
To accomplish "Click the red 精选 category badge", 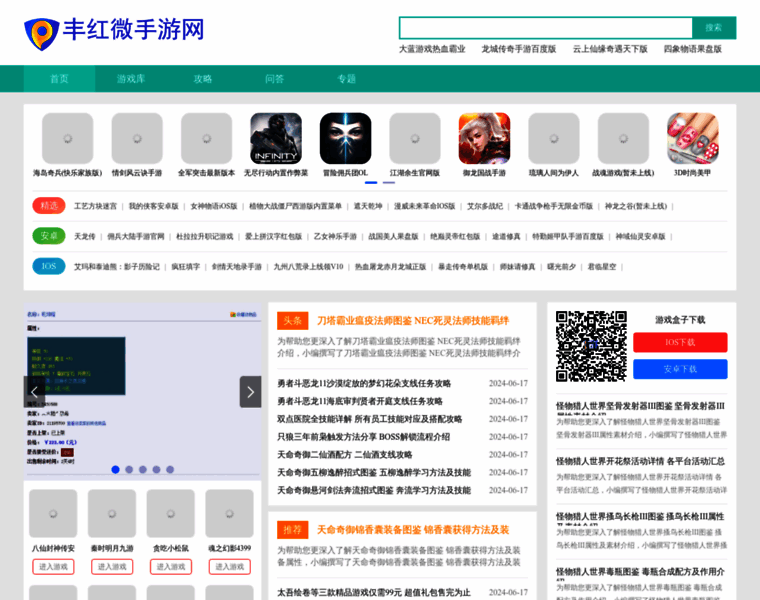I will [49, 205].
